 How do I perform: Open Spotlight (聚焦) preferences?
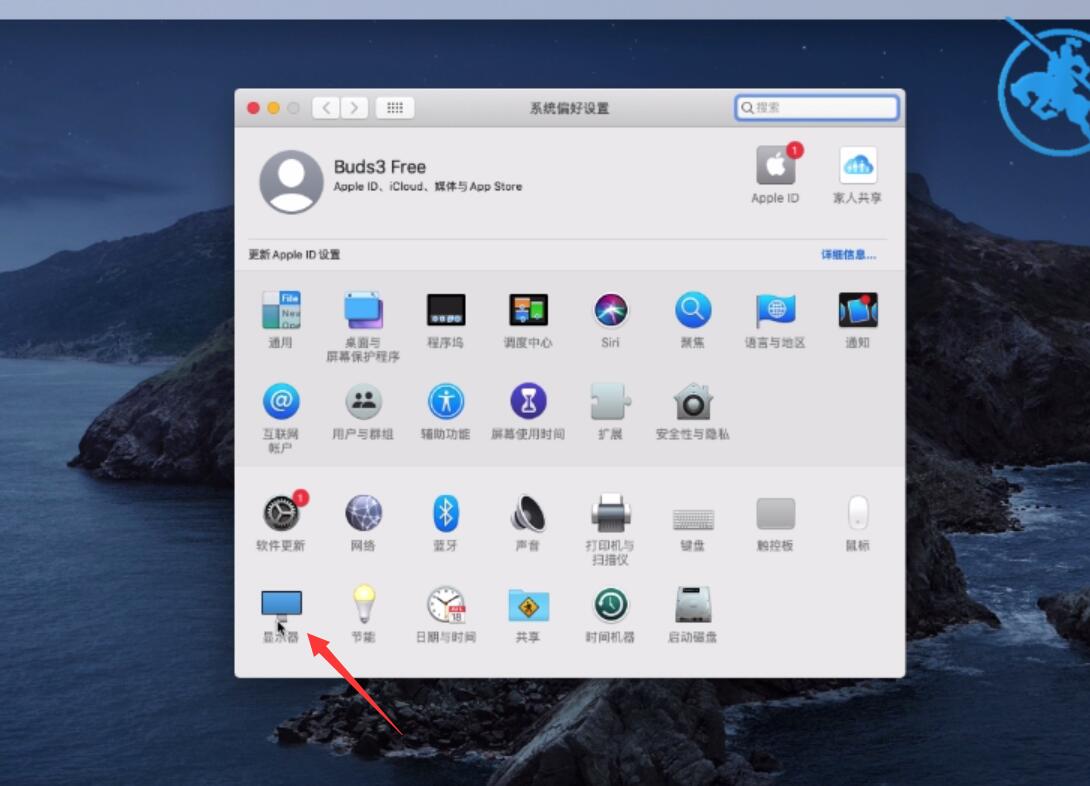(x=693, y=311)
